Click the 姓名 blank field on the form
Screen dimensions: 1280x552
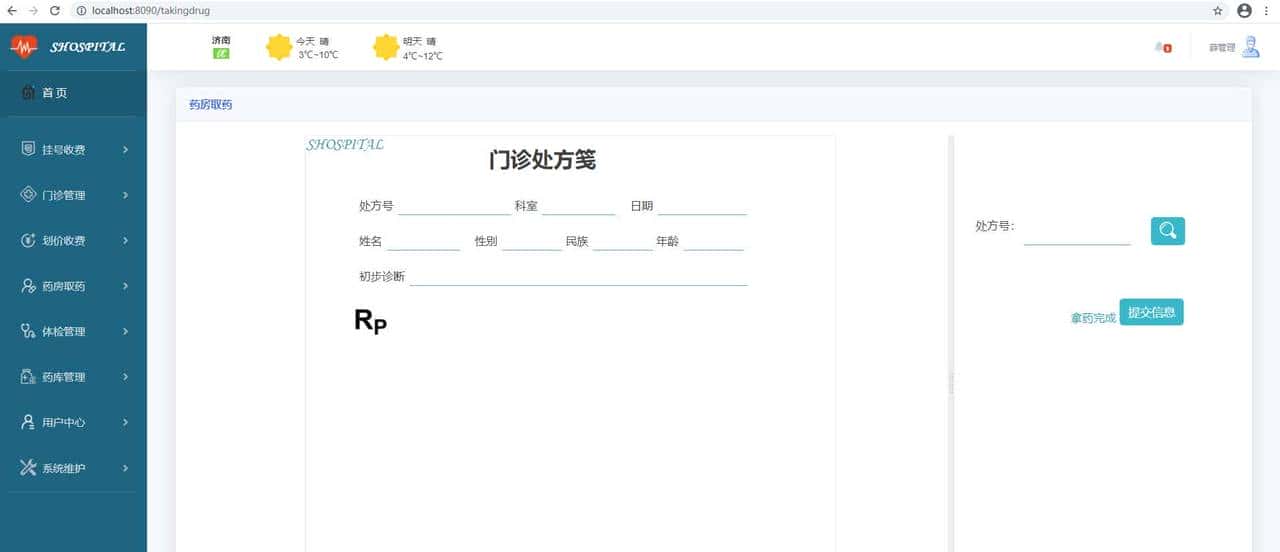423,241
